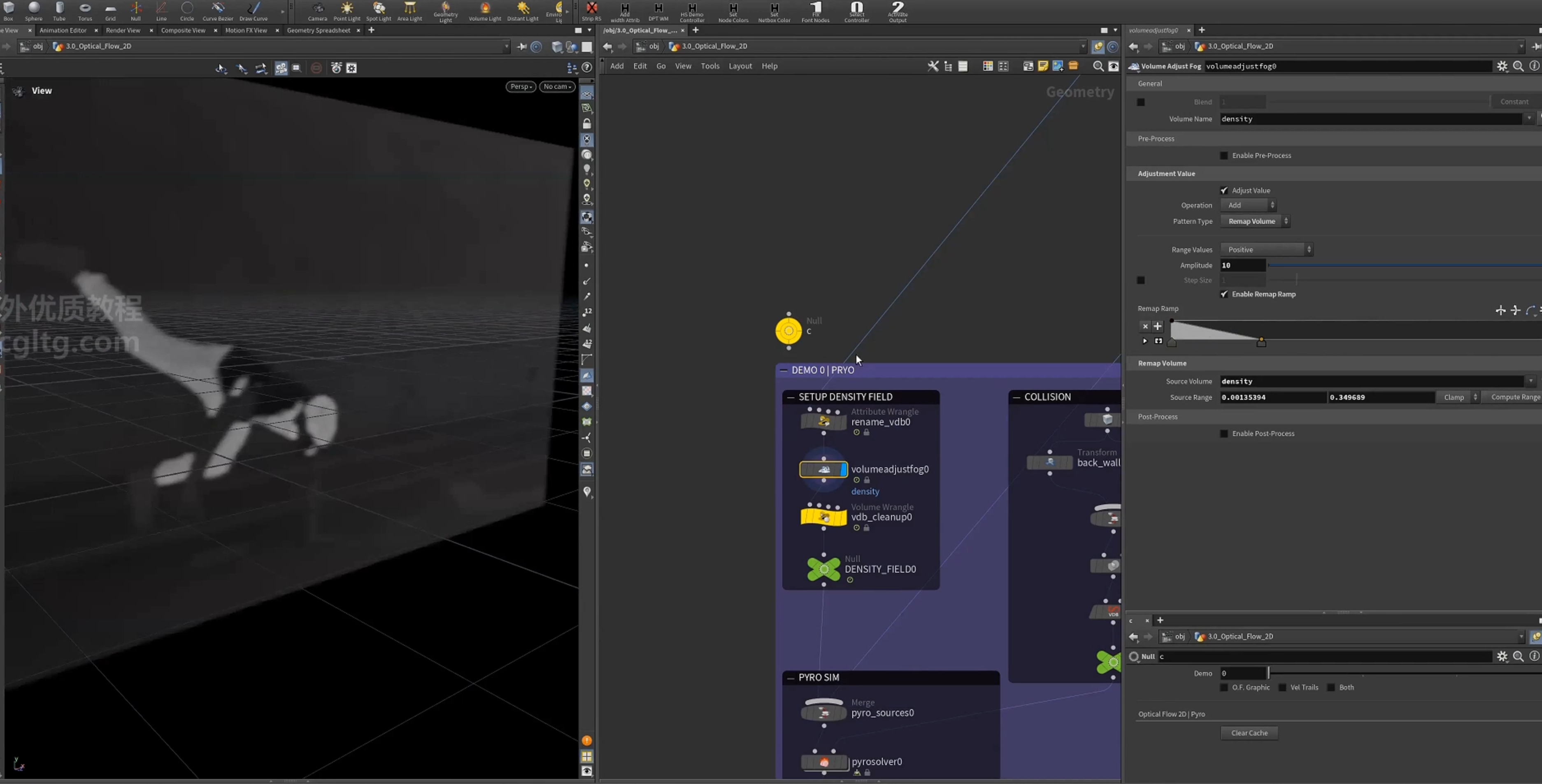Image resolution: width=1542 pixels, height=784 pixels.
Task: Open the Tools menu in network editor
Action: [x=709, y=67]
